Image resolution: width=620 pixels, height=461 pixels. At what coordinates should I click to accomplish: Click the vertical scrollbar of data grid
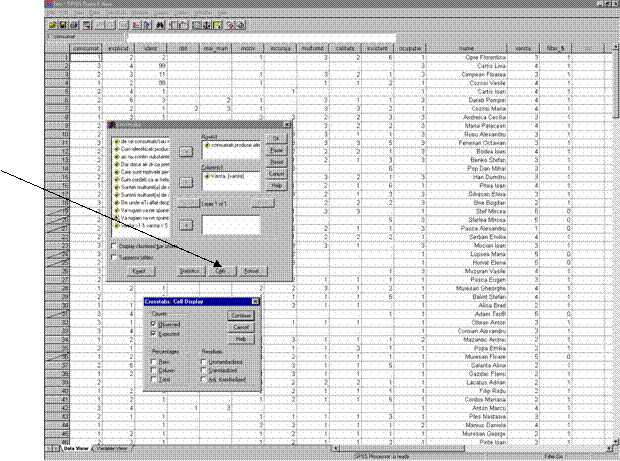615,243
